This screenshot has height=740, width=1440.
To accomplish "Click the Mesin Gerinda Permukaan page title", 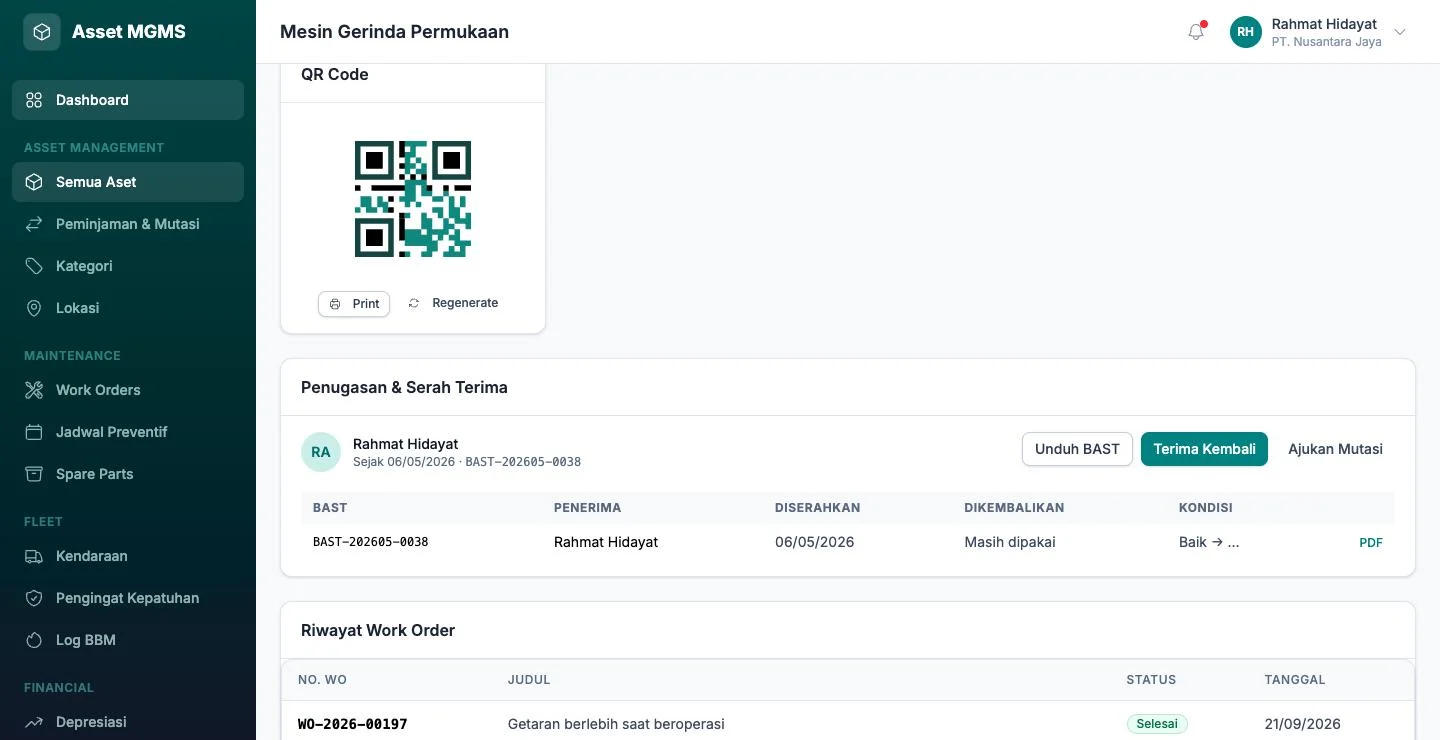I will 394,32.
